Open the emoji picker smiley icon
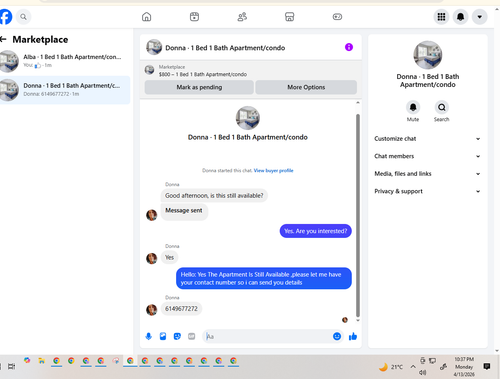 click(337, 336)
